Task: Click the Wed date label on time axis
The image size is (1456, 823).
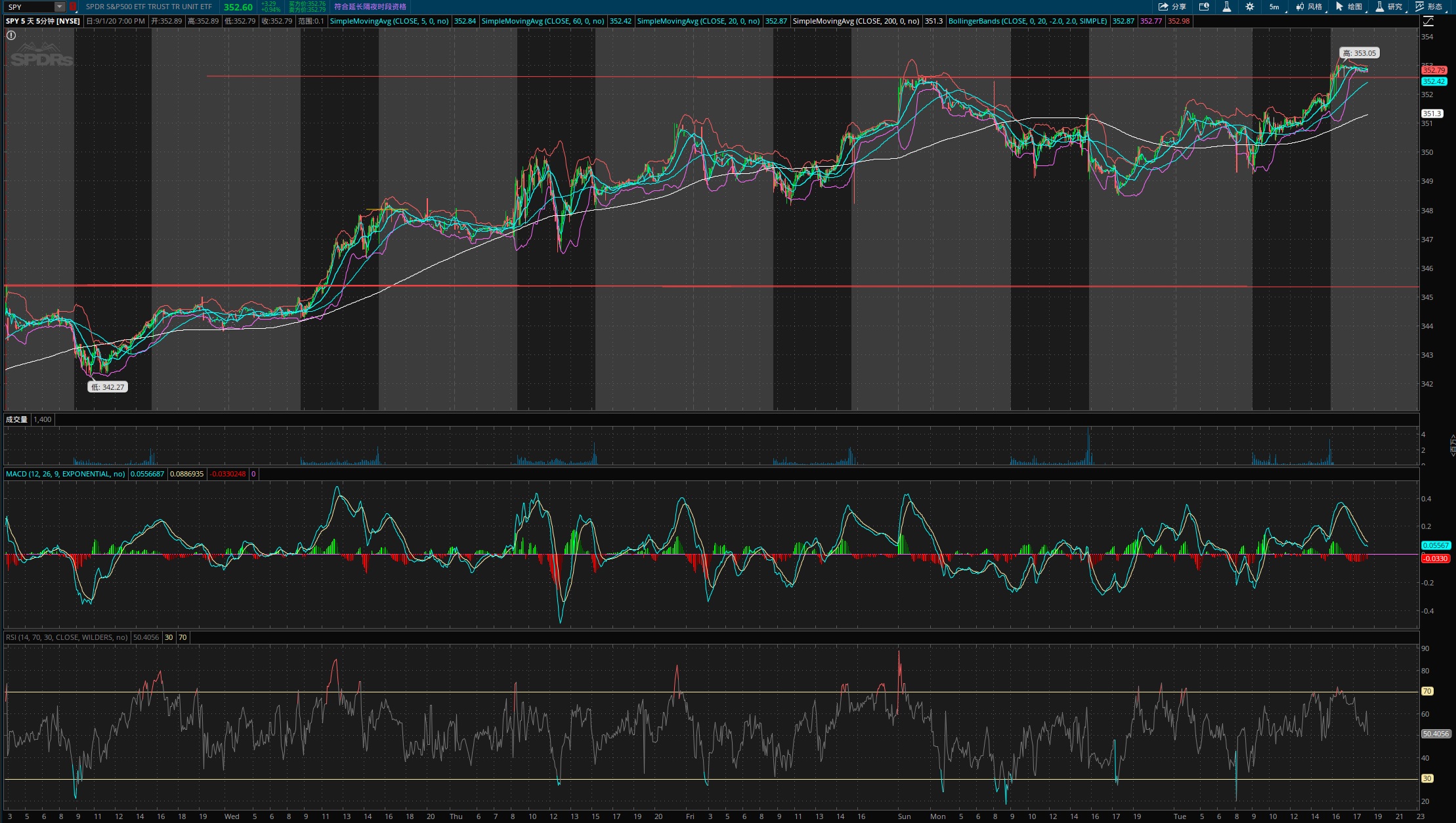Action: (x=232, y=816)
